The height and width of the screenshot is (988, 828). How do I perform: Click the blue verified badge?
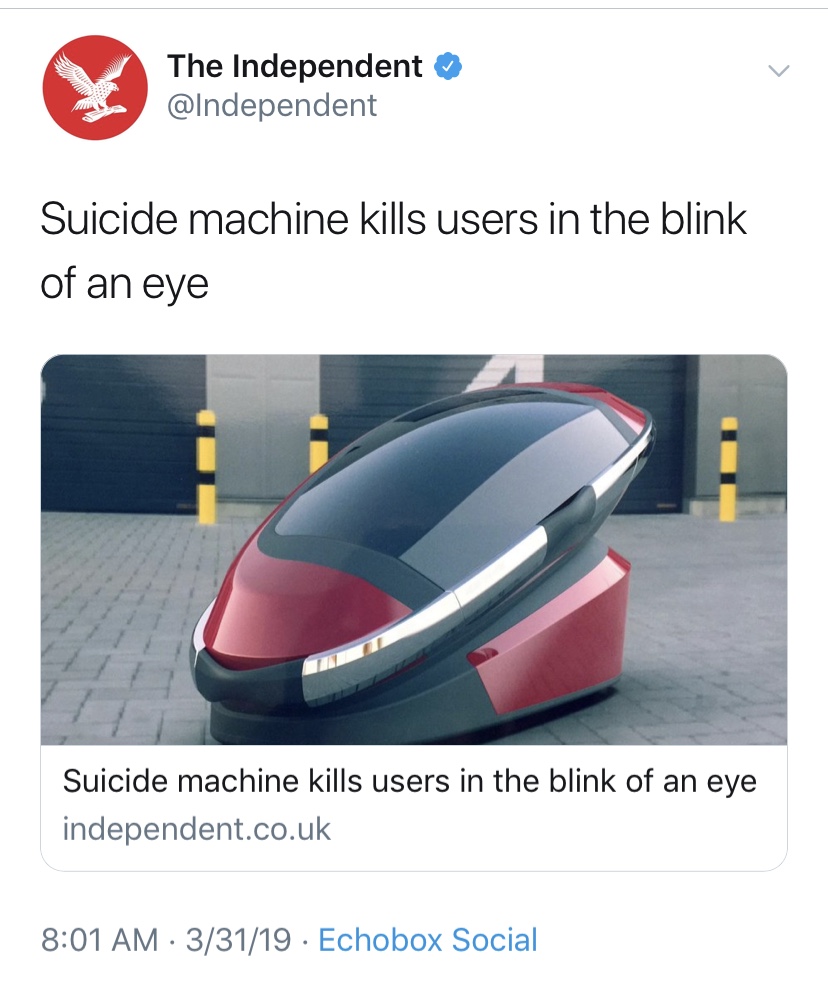click(x=449, y=67)
